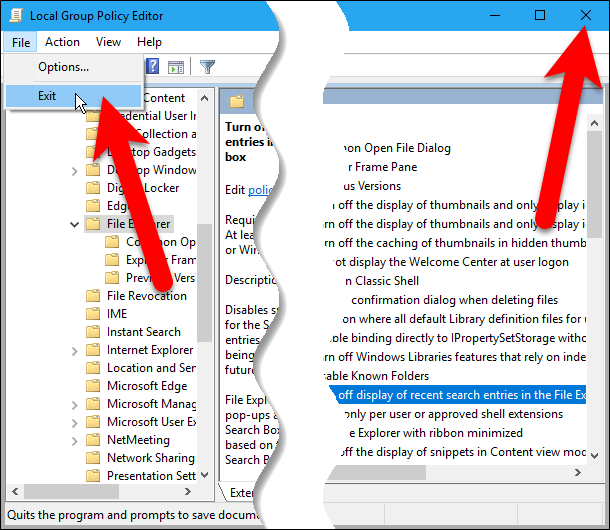The width and height of the screenshot is (610, 530).
Task: Click the folder icon next to Presentation Settings
Action: (x=93, y=476)
